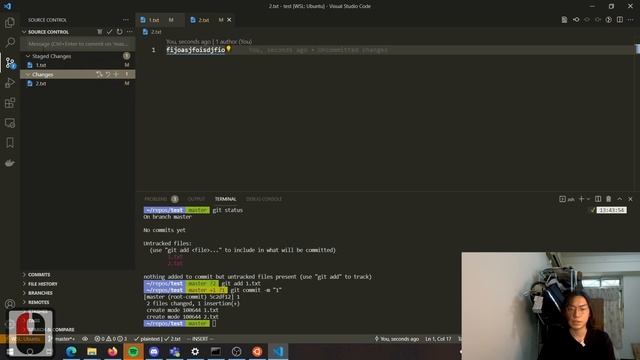The height and width of the screenshot is (360, 640).
Task: Open staged file 1.txt in Source Control
Action: [78, 65]
